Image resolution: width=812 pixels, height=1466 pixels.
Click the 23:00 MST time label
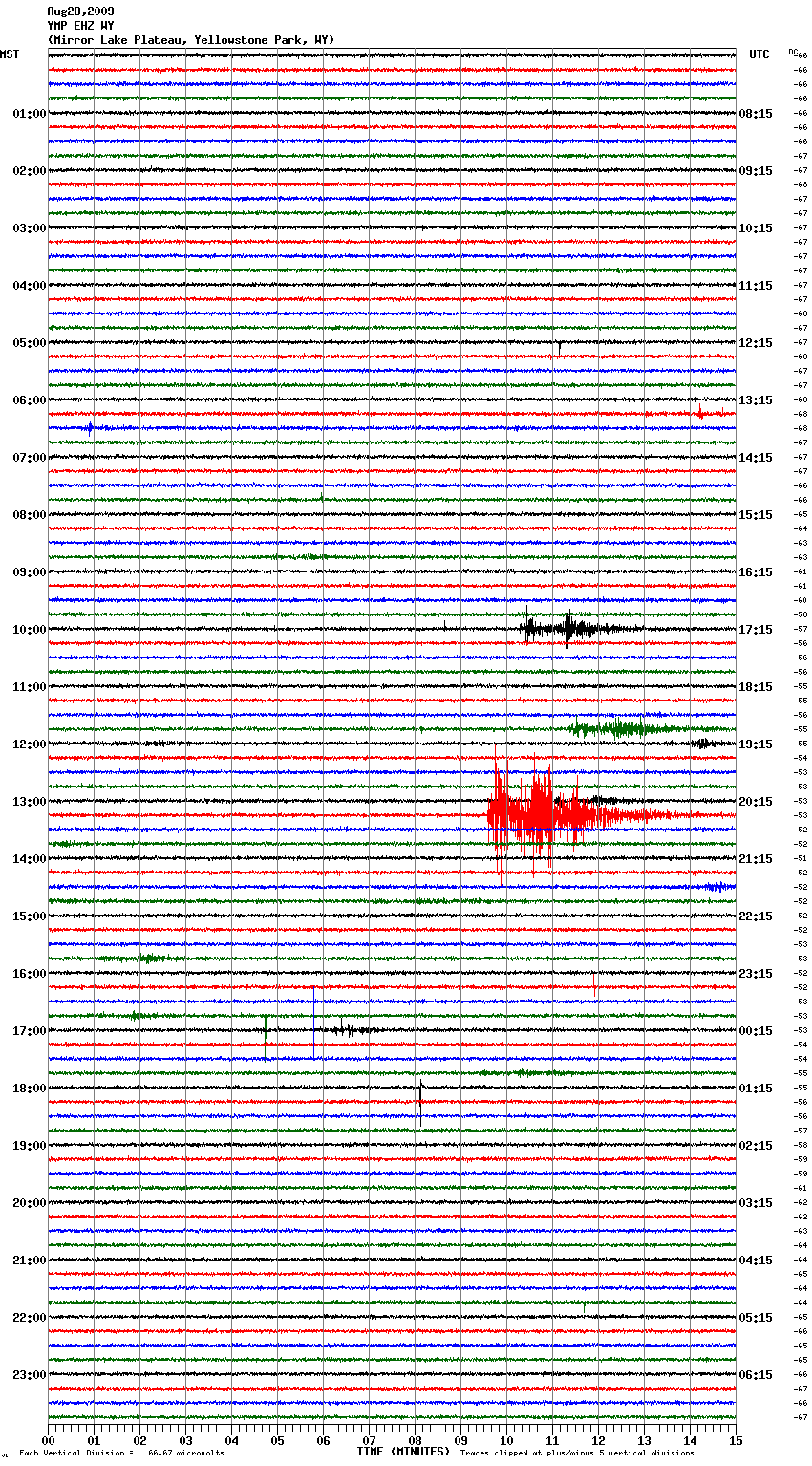(x=30, y=1375)
